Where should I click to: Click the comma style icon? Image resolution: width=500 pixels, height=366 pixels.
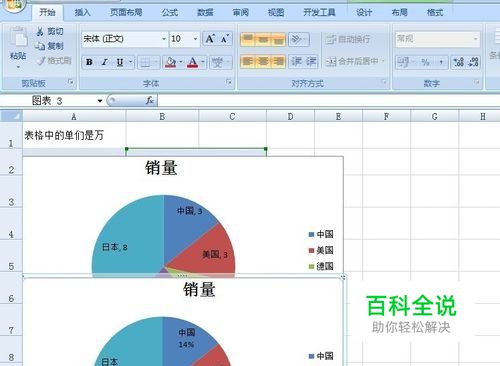tap(441, 62)
